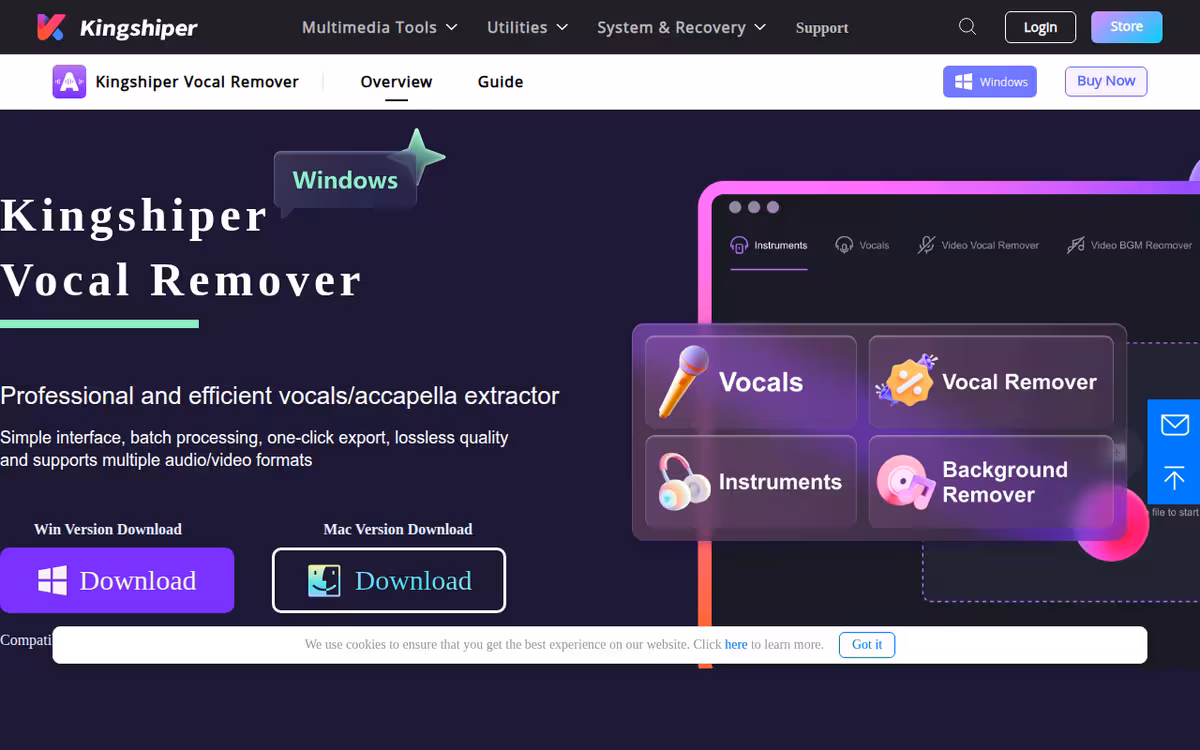Click the Buy Now button

click(1106, 81)
